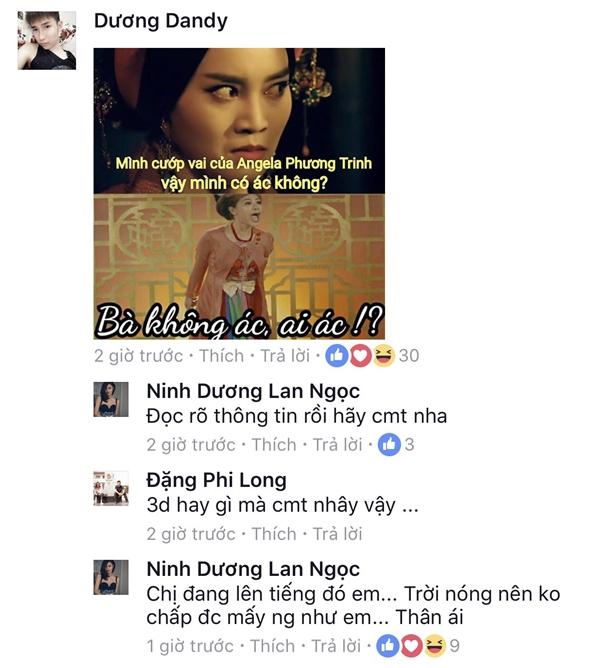This screenshot has width=600, height=668.
Task: Open Dương Dandy's profile picture
Action: click(x=47, y=40)
